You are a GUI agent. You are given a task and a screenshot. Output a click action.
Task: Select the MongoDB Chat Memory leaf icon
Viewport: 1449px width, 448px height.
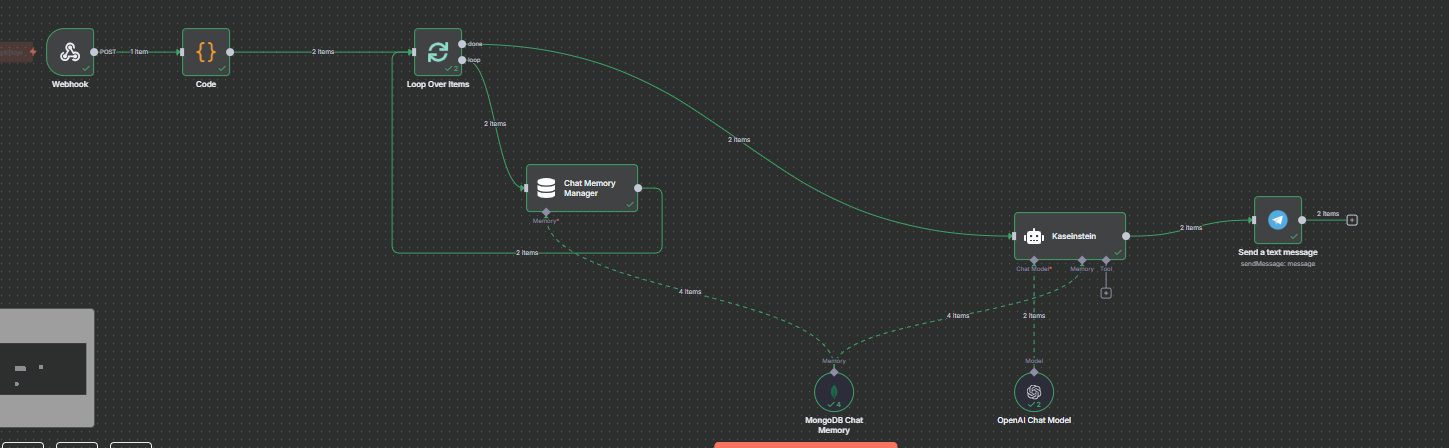[x=834, y=392]
